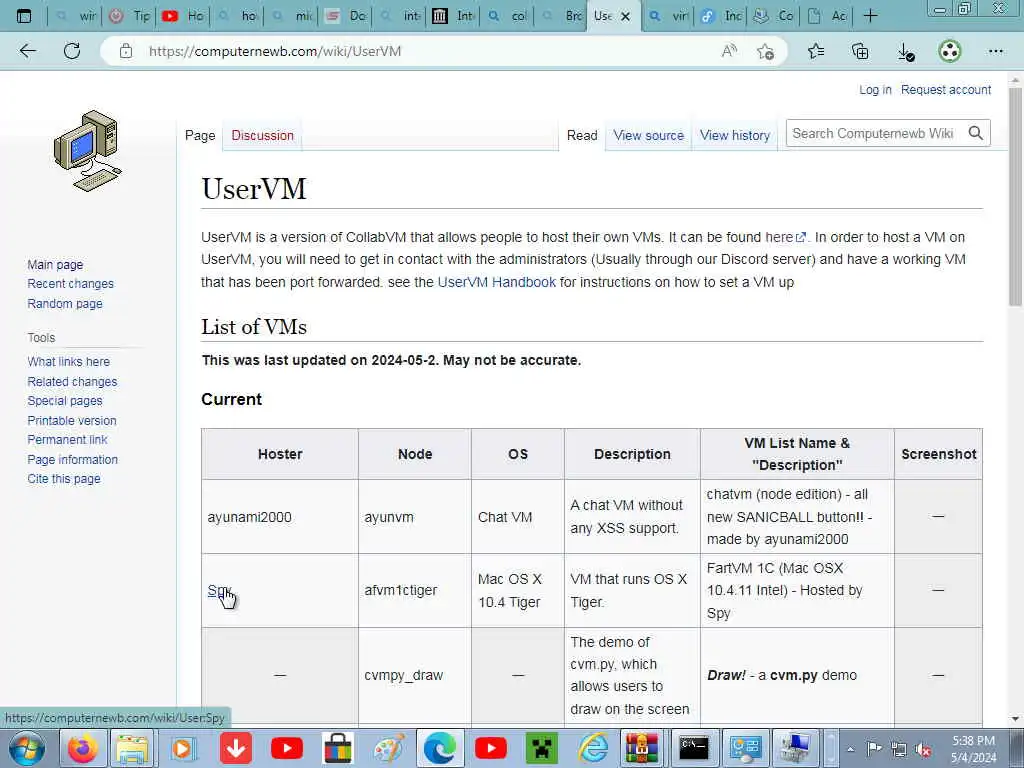Open the Downloads icon in toolbar
Viewport: 1024px width, 768px height.
[x=905, y=52]
